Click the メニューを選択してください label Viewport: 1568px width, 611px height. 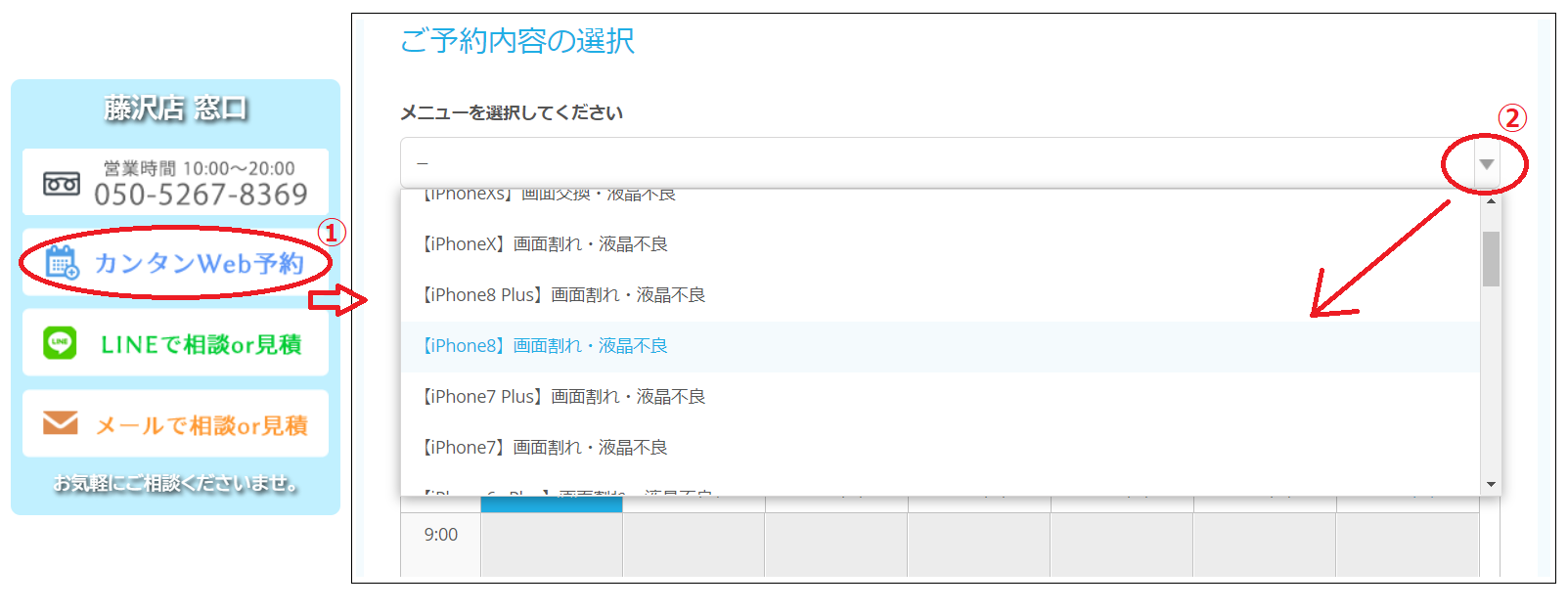[512, 113]
